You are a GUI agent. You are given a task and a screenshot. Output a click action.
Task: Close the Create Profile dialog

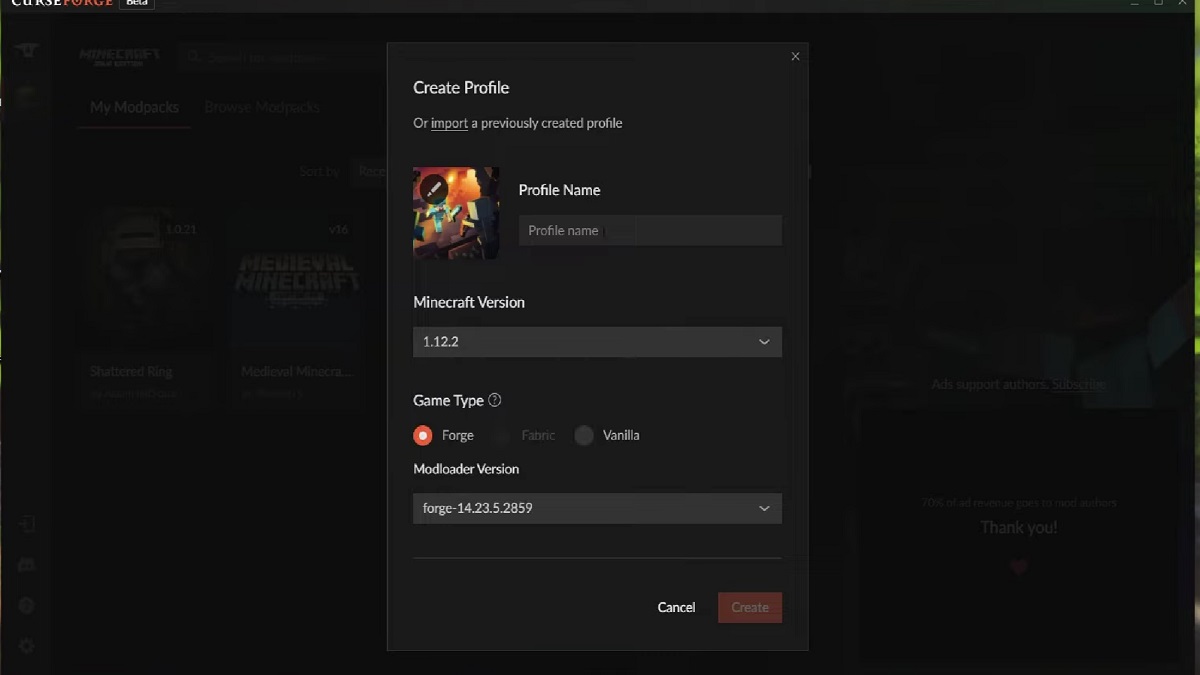pyautogui.click(x=795, y=57)
